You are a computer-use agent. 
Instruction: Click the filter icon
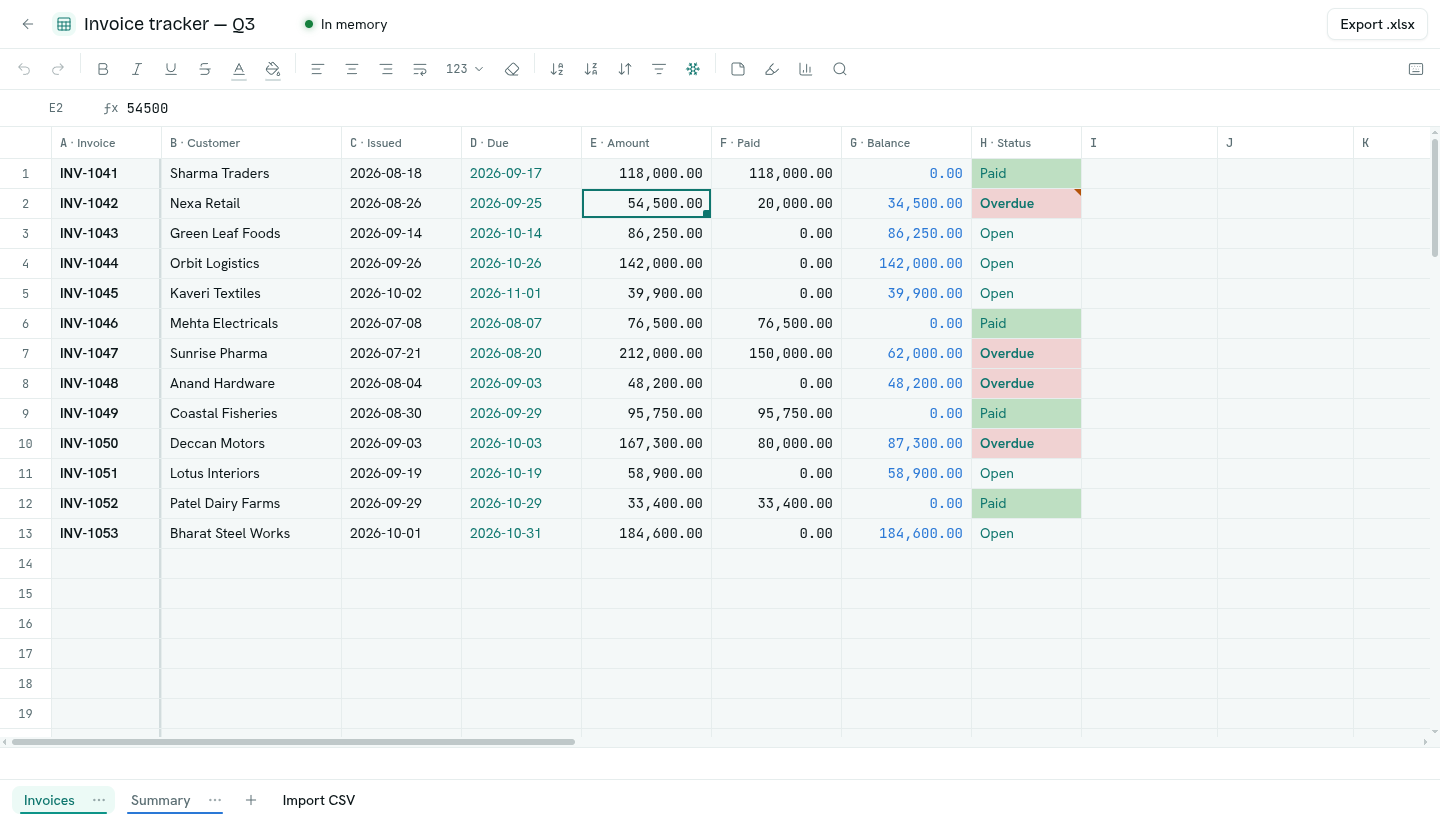659,69
